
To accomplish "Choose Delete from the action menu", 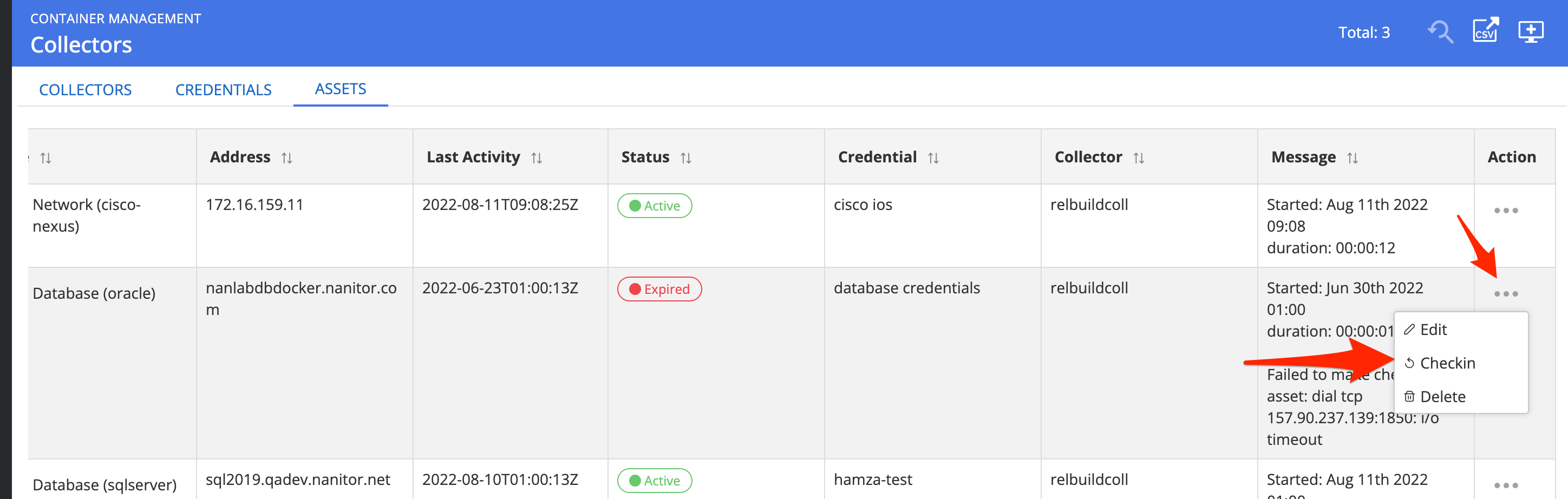I will click(1442, 397).
